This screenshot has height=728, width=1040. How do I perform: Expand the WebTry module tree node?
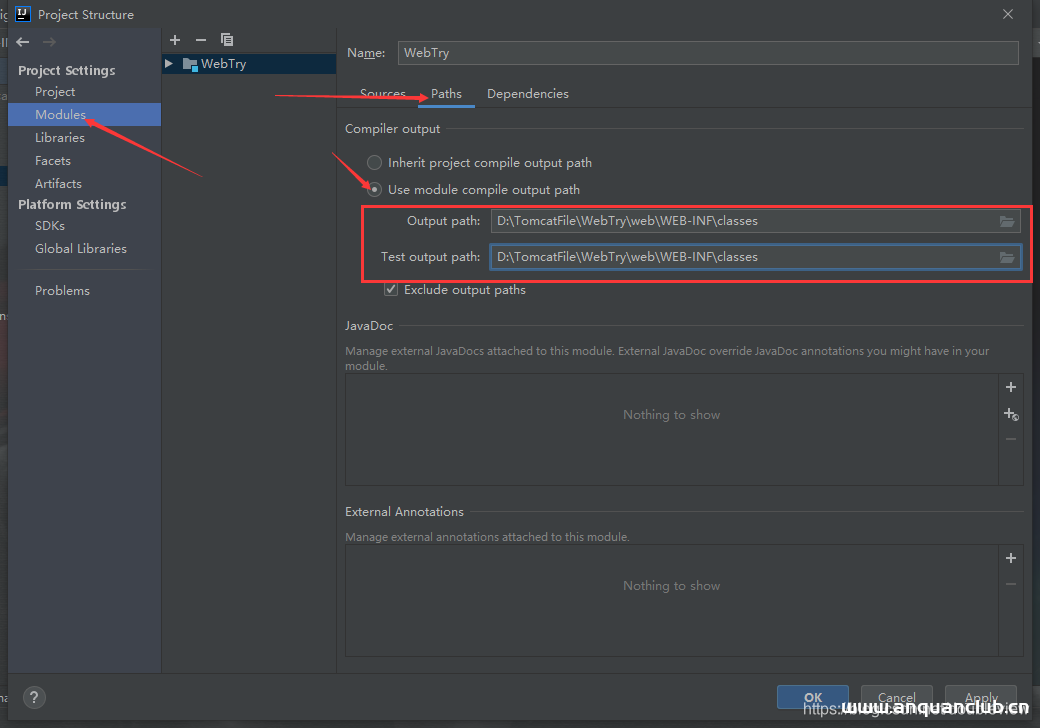[x=169, y=64]
